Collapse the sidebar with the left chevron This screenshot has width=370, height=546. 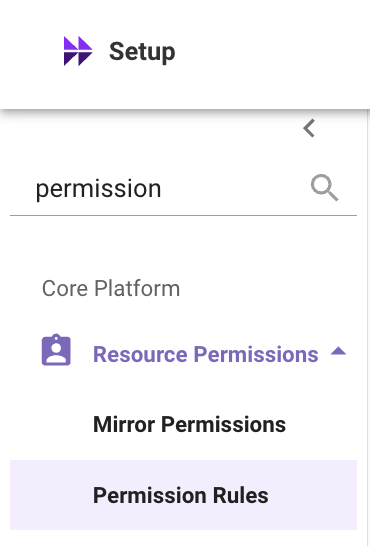coord(309,128)
